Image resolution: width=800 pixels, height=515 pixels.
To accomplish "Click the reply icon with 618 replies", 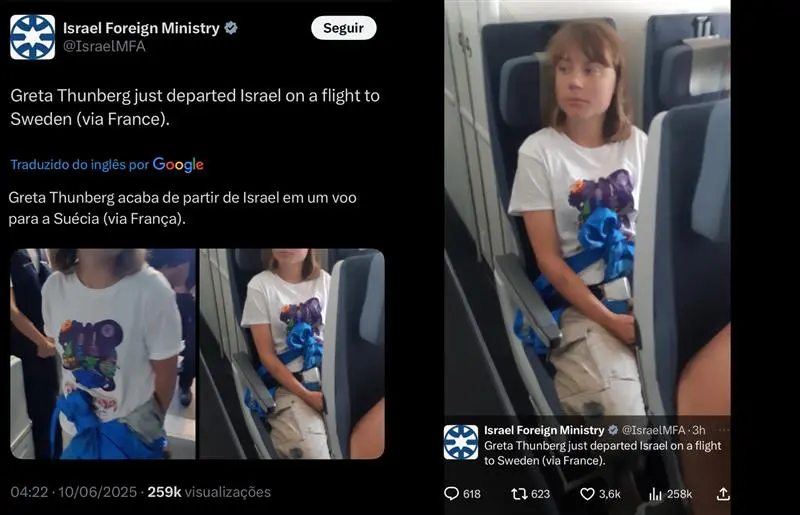I will (x=452, y=493).
